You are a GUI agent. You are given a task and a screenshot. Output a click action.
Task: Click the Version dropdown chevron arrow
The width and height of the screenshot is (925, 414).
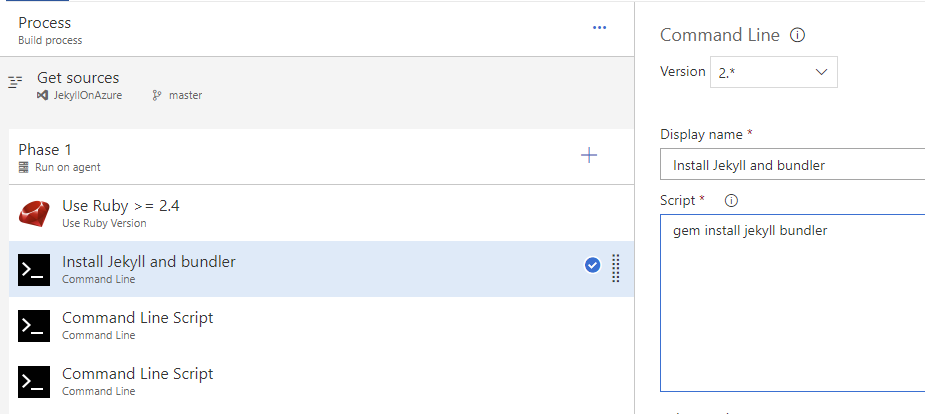tap(821, 72)
